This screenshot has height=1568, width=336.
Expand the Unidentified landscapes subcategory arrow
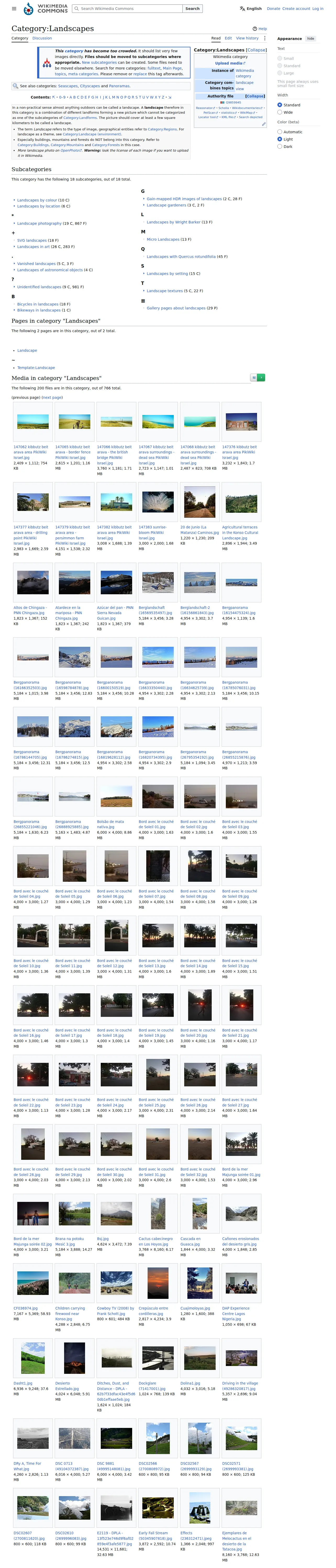(x=14, y=287)
